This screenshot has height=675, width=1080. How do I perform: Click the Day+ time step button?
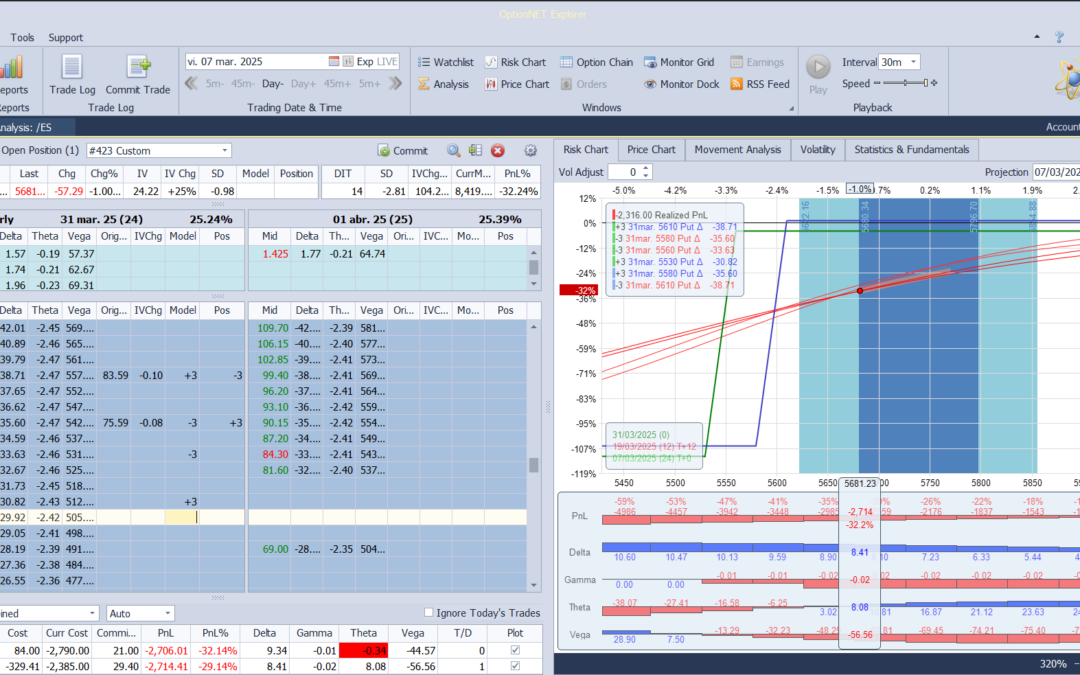[303, 83]
